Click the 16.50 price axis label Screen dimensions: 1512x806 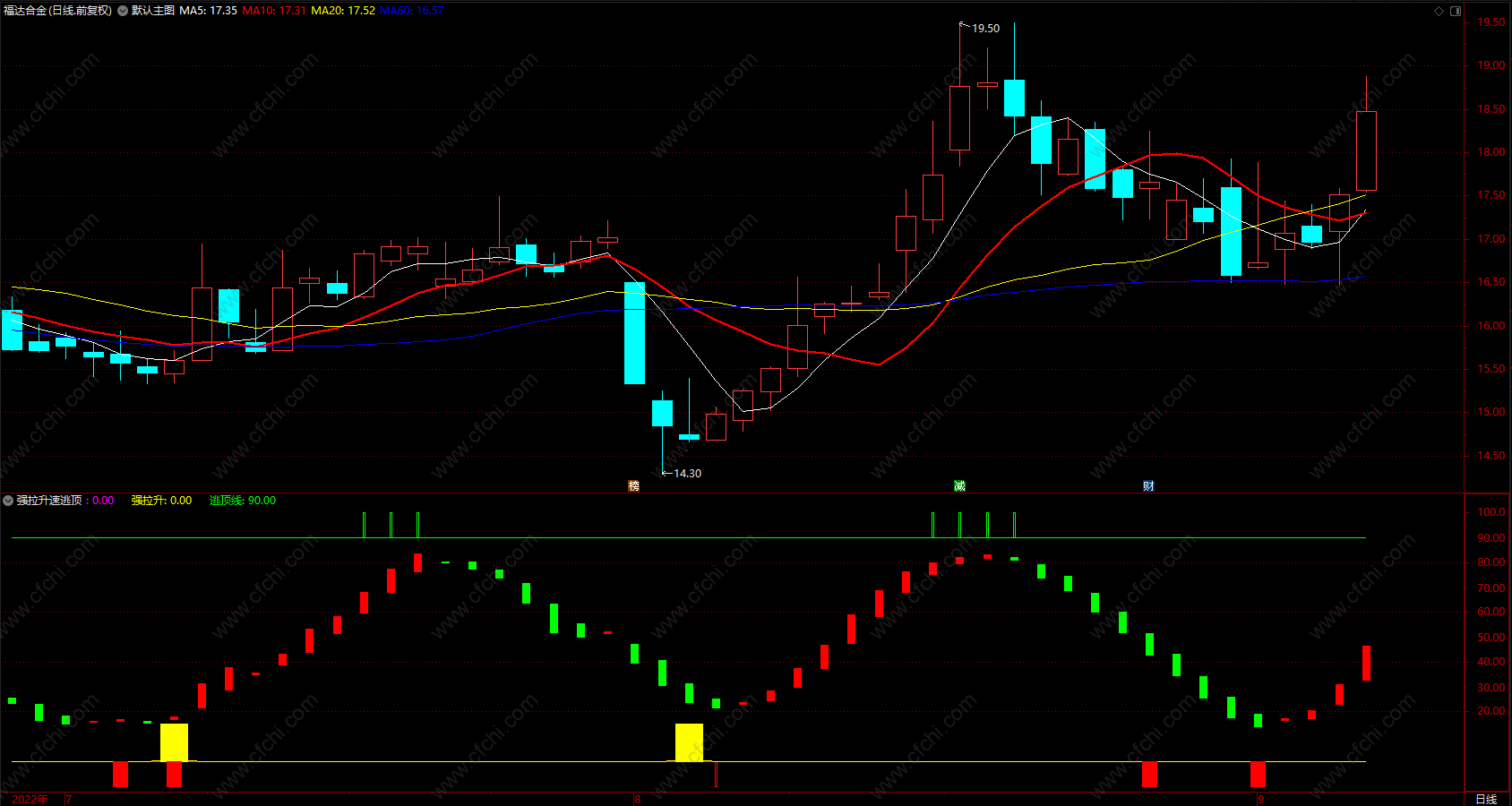coord(1491,282)
